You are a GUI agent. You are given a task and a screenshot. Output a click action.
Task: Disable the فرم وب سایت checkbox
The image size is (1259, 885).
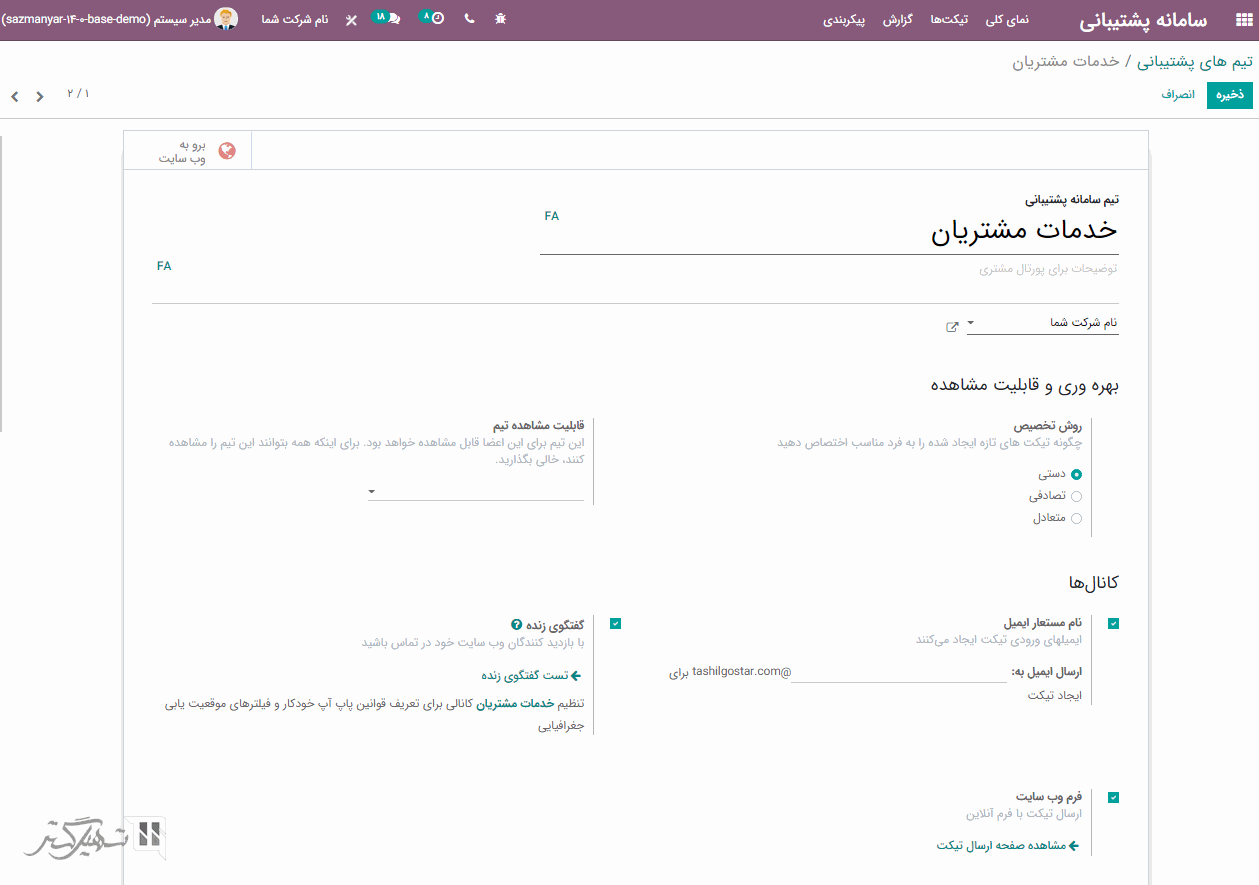(1113, 797)
